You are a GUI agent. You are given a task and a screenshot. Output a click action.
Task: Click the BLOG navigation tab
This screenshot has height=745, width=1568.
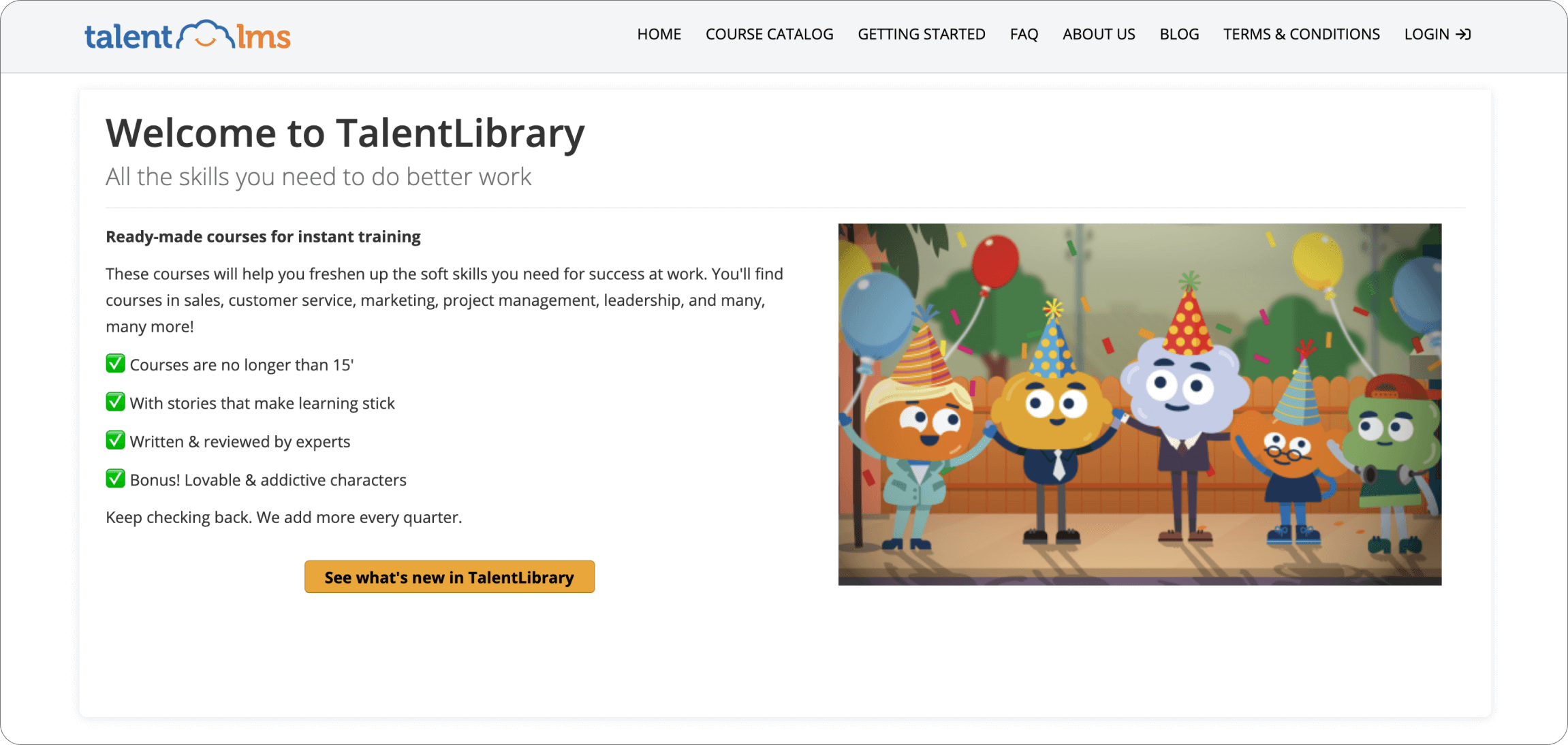[x=1179, y=34]
